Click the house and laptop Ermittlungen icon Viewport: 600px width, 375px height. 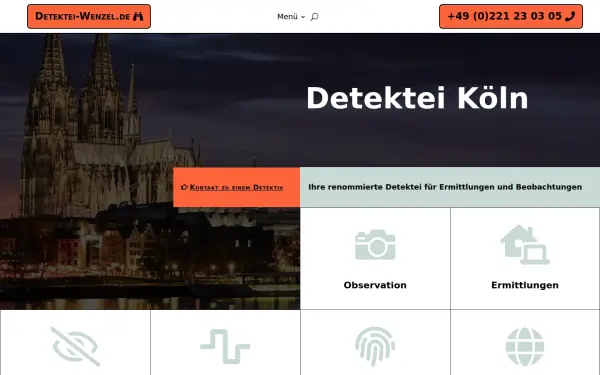click(x=525, y=245)
